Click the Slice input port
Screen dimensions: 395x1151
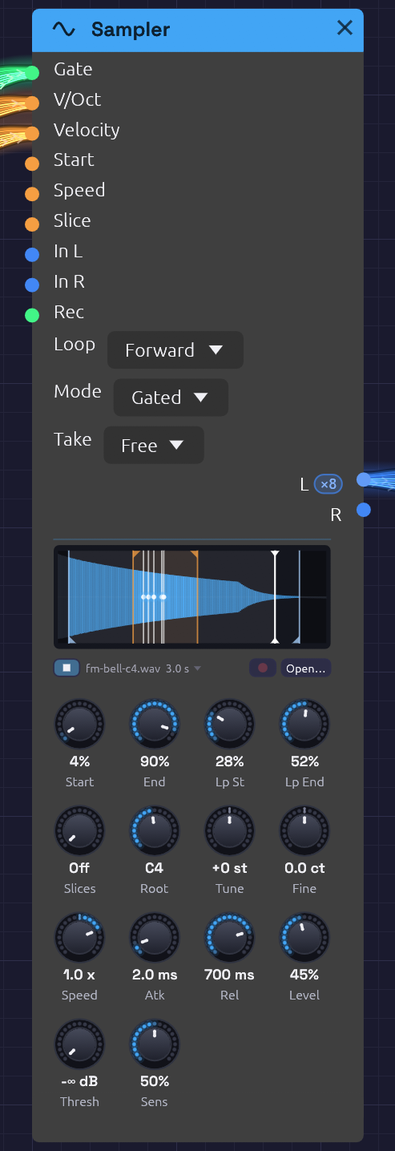(32, 224)
